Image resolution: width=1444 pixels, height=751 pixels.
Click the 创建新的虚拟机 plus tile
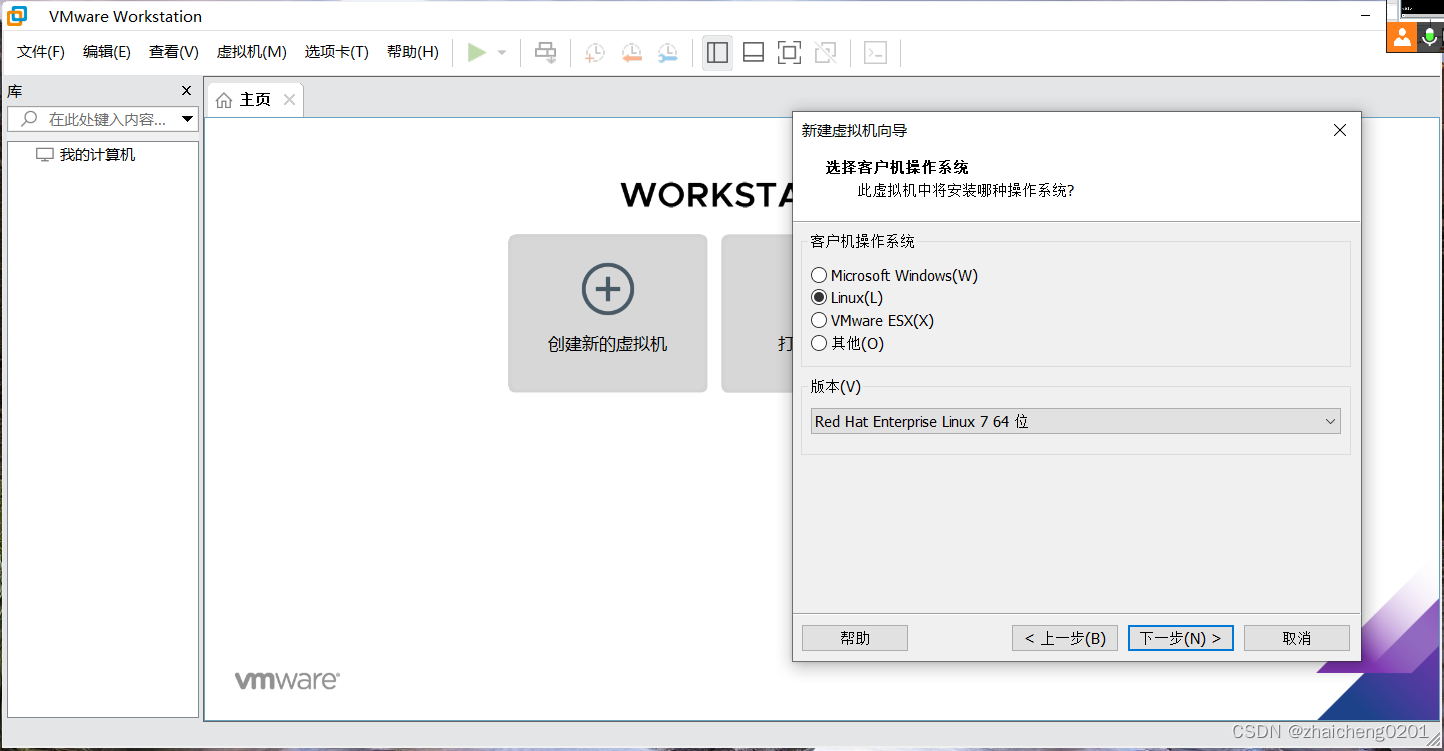tap(608, 313)
